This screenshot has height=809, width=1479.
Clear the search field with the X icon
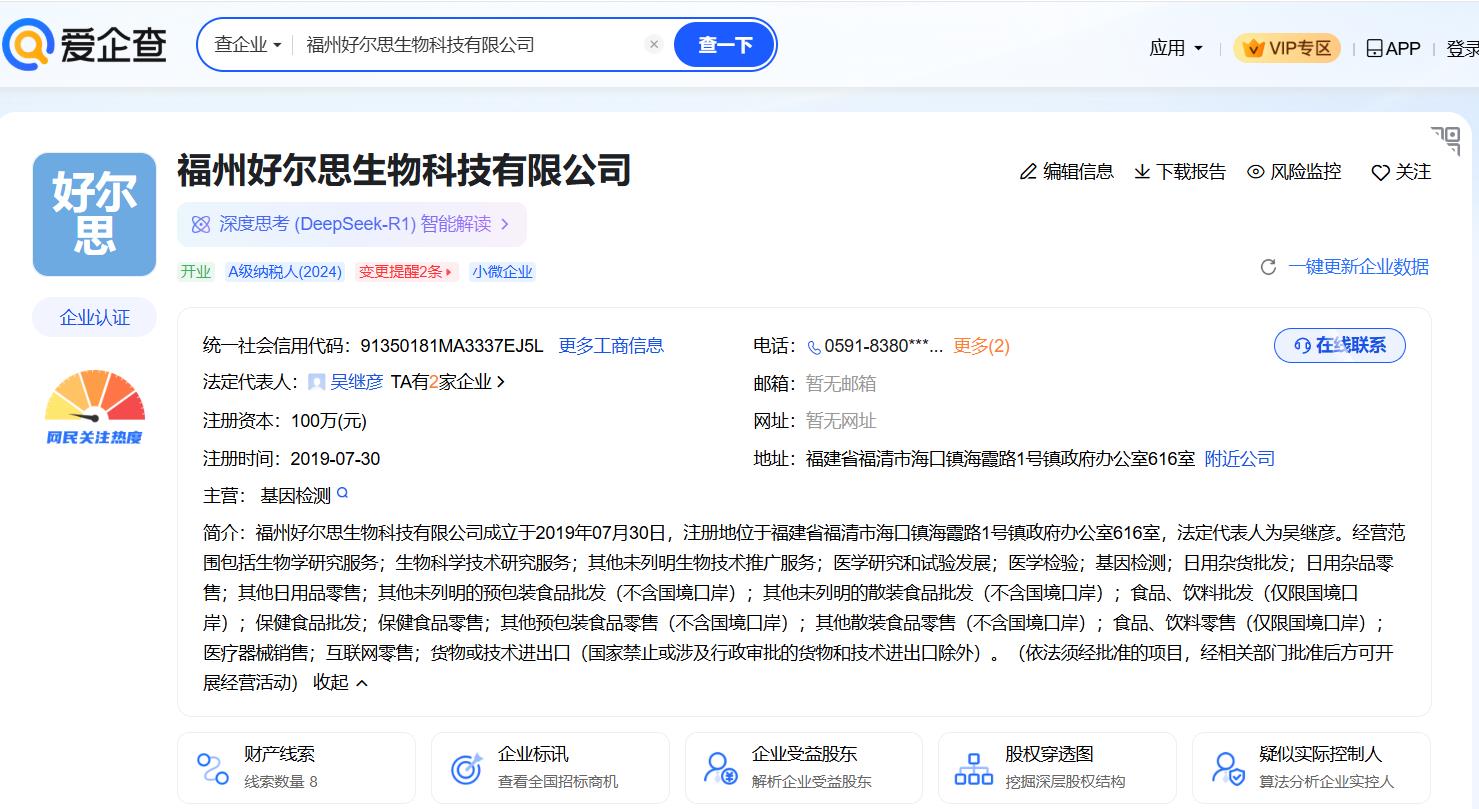[x=654, y=44]
